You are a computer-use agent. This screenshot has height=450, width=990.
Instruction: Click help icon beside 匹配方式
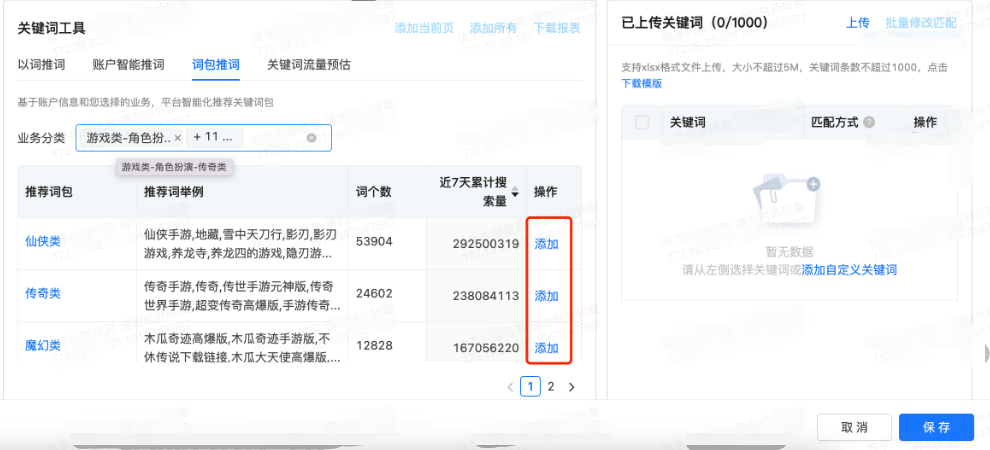[x=869, y=122]
